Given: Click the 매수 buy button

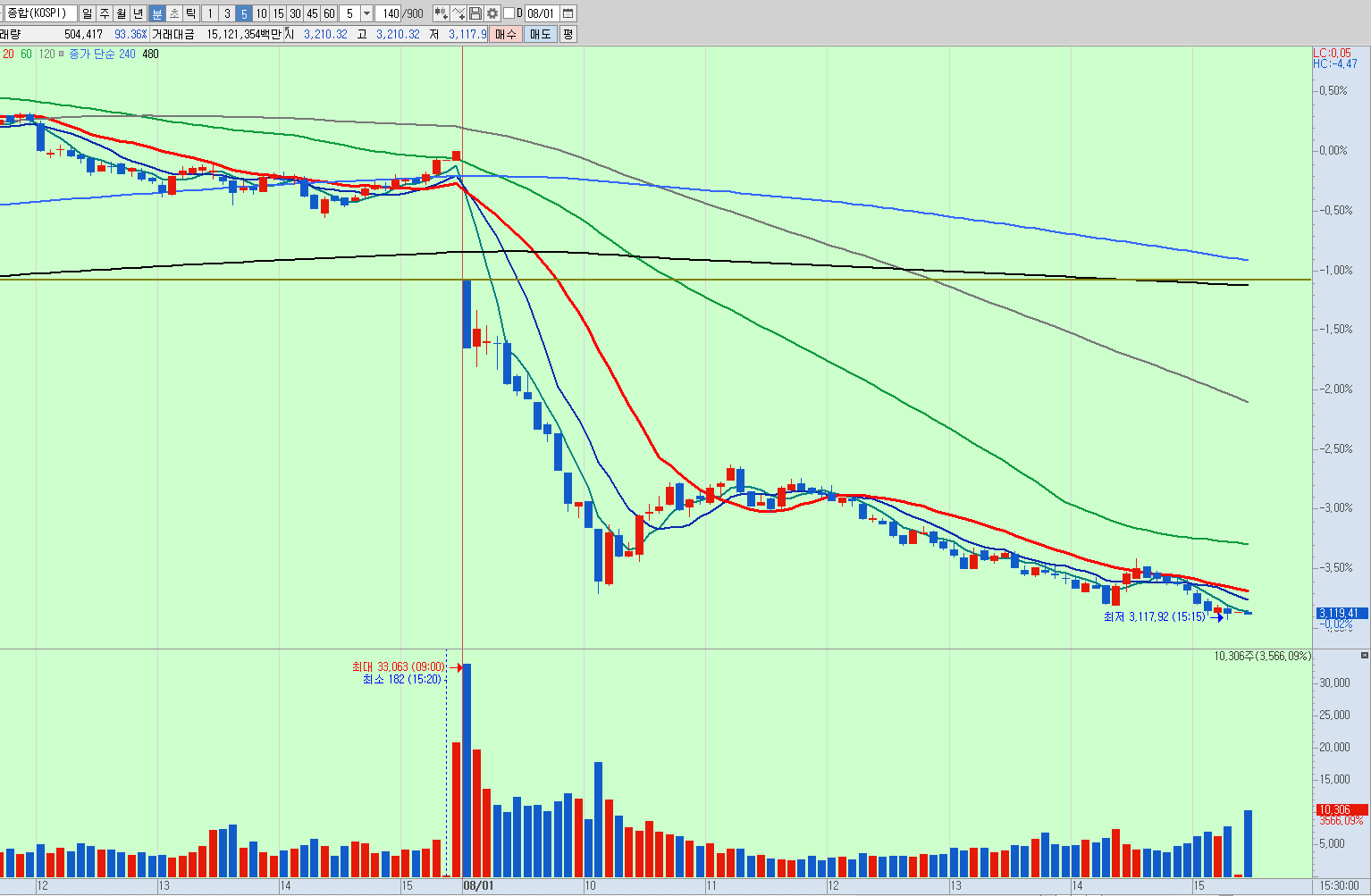Looking at the screenshot, I should pyautogui.click(x=506, y=34).
